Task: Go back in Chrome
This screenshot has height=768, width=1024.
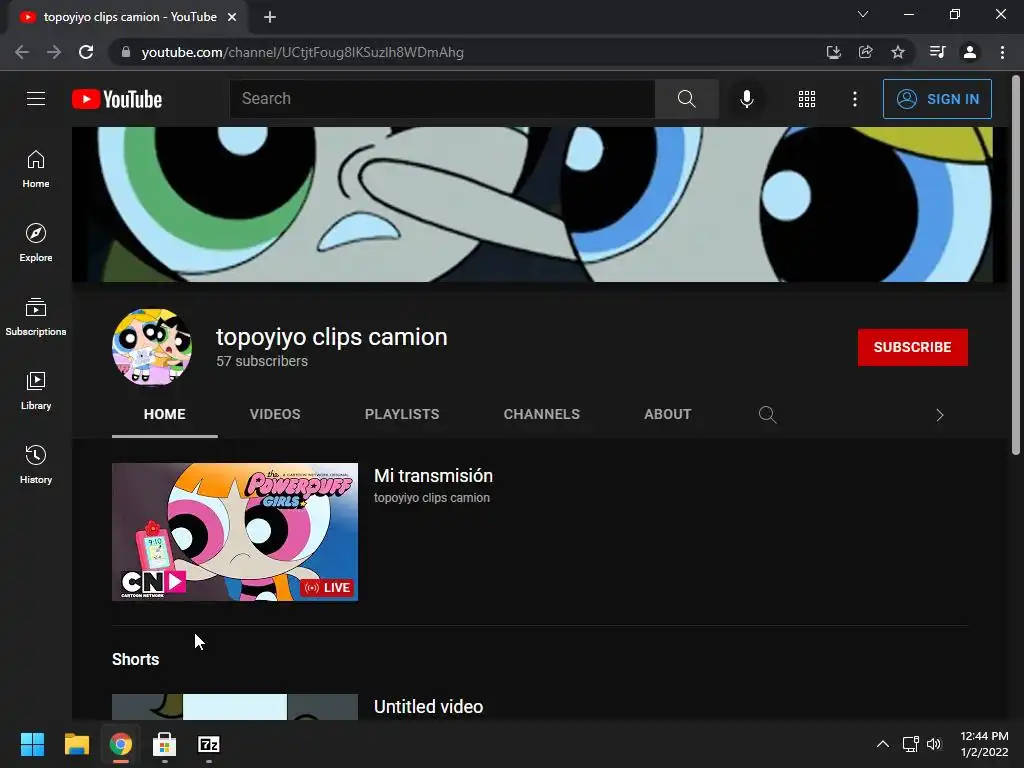Action: (x=22, y=52)
